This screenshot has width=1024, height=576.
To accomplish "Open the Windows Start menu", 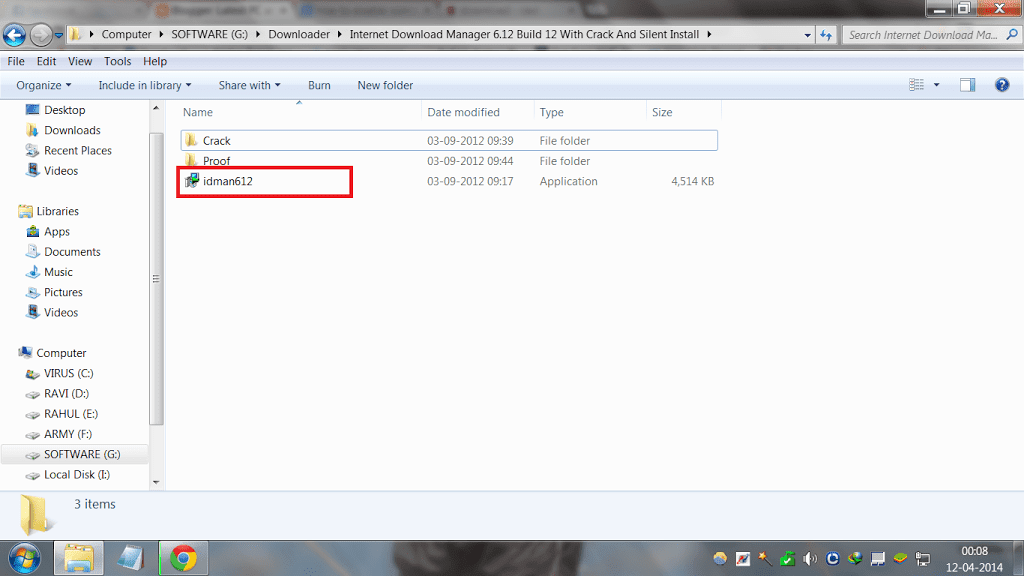I will (24, 558).
